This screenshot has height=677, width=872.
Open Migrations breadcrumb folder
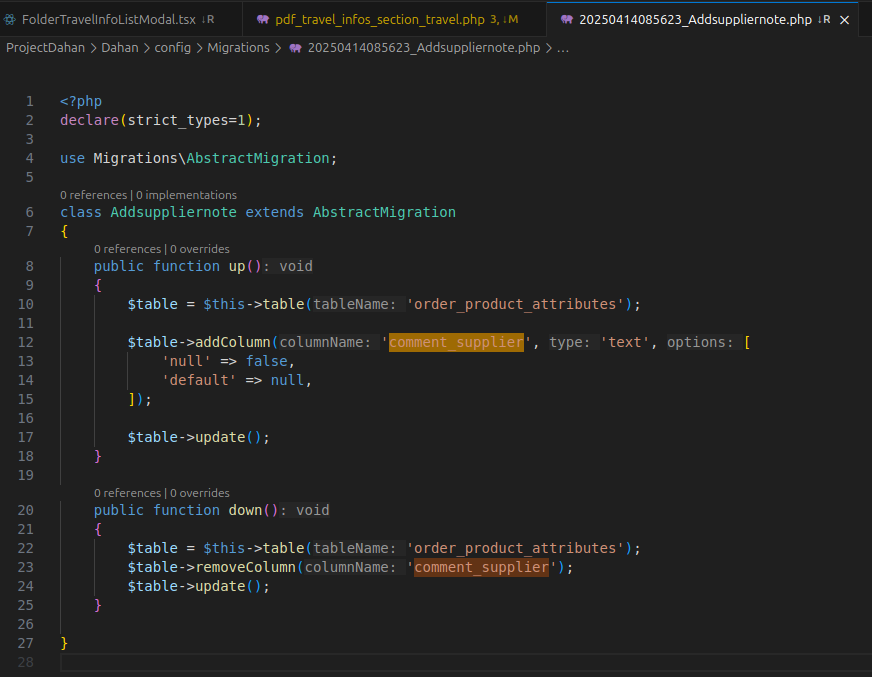click(238, 47)
